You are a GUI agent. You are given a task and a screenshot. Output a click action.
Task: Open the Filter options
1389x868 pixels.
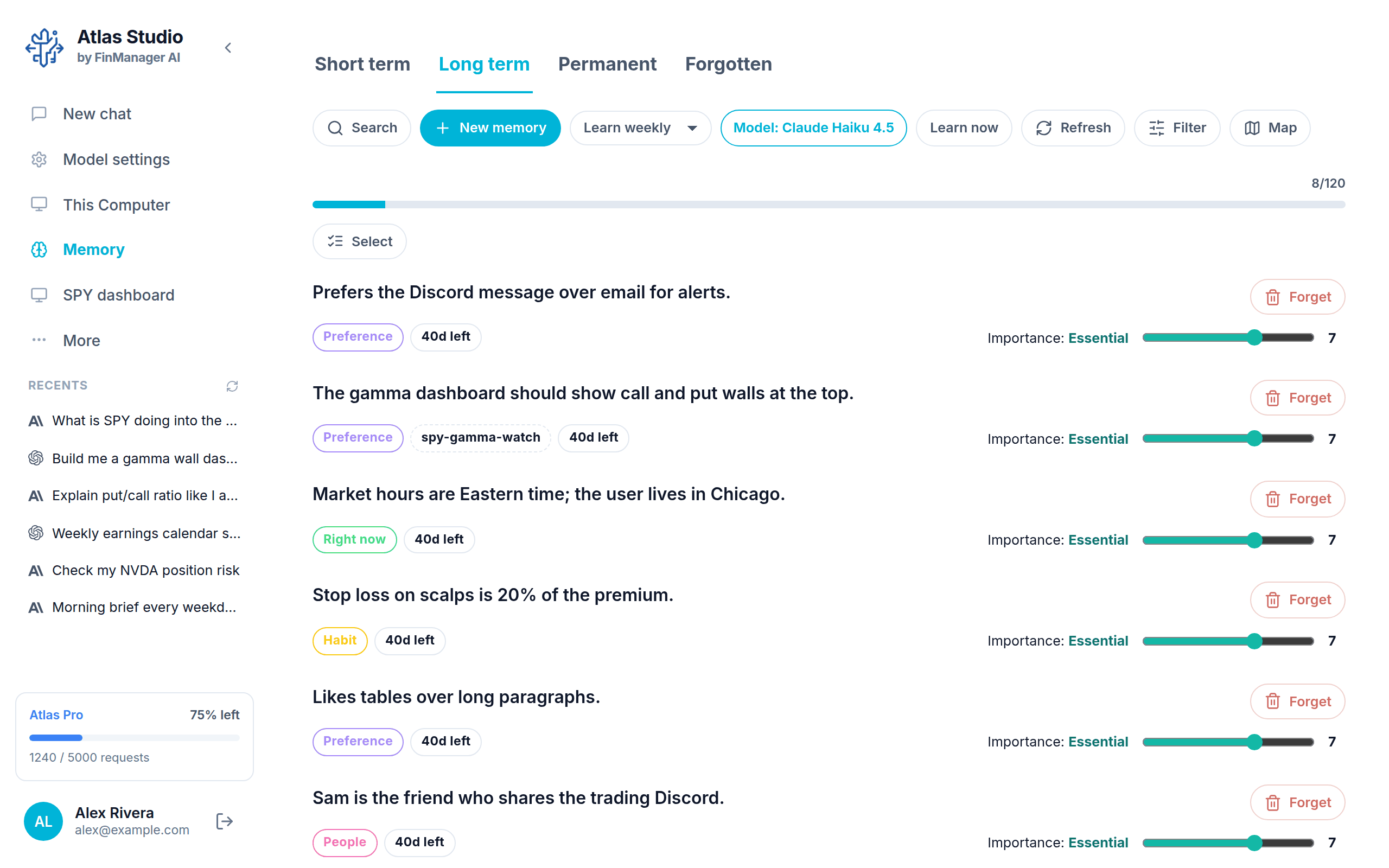(1177, 128)
